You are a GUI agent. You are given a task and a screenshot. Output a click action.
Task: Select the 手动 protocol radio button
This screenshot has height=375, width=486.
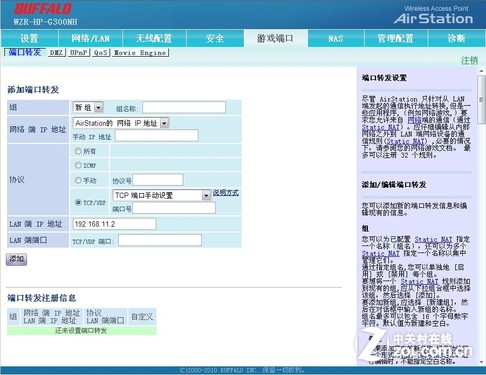coord(78,180)
